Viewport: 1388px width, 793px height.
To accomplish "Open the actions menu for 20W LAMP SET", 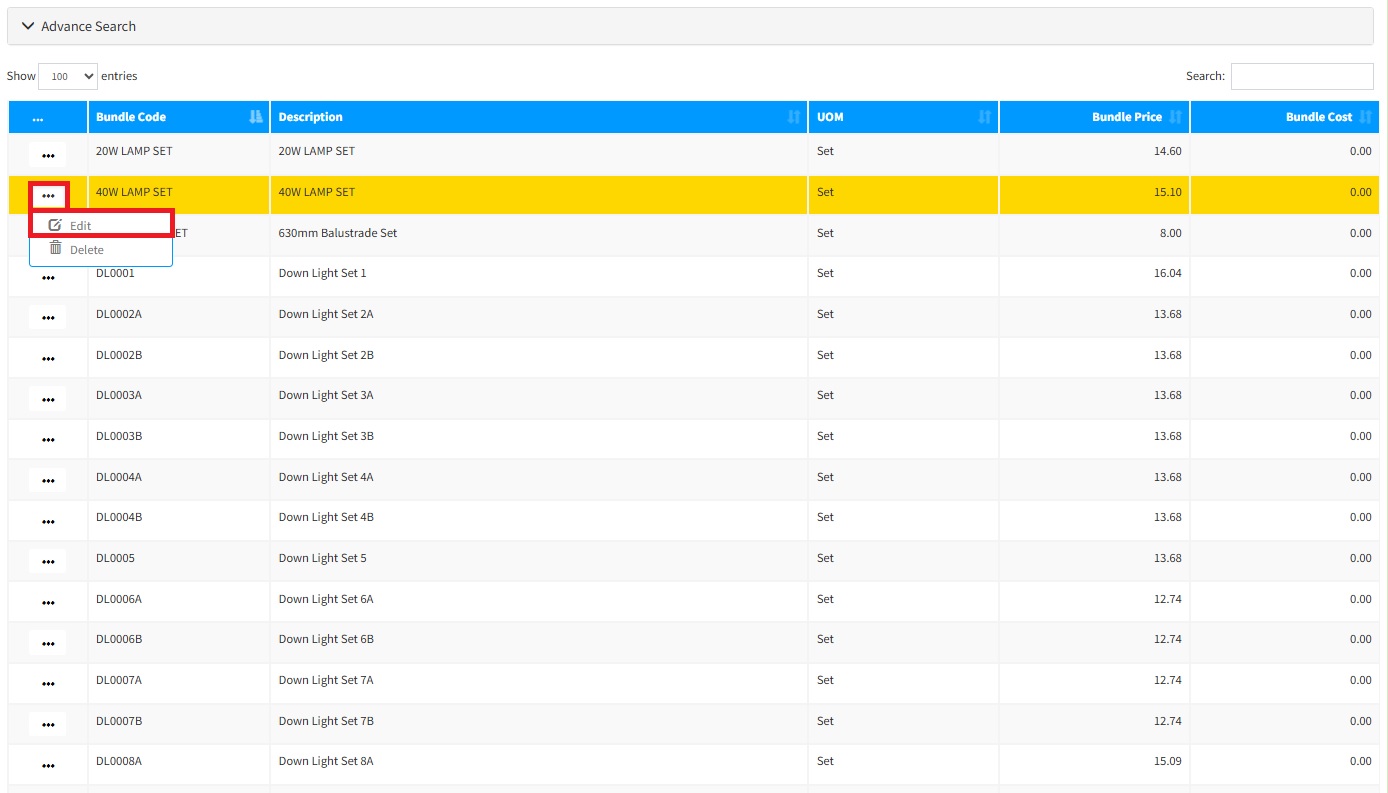I will [x=48, y=155].
